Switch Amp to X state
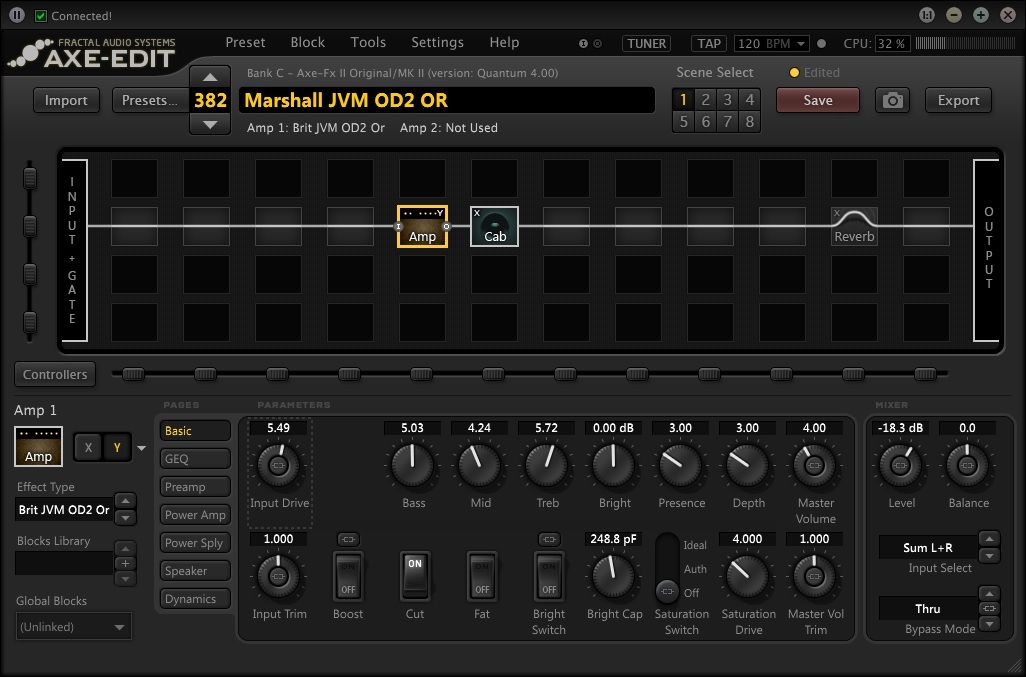This screenshot has height=678, width=1026. pos(88,448)
